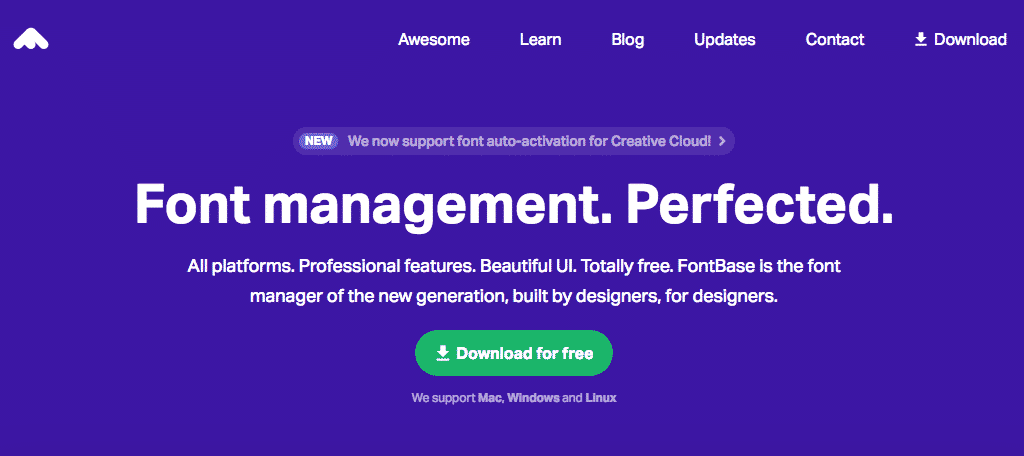Expand the announcement banner chevron arrow
This screenshot has width=1024, height=456.
(722, 140)
